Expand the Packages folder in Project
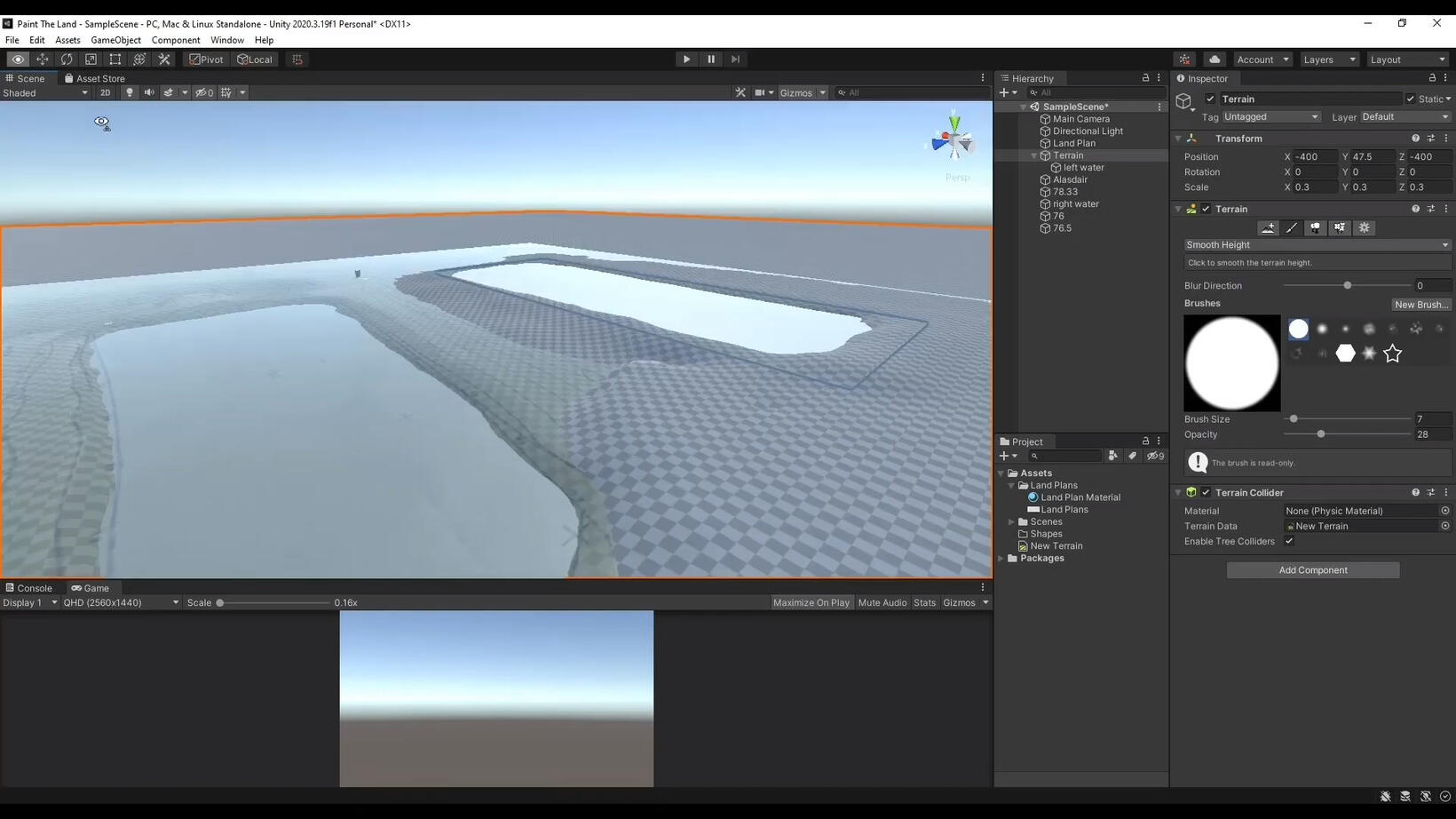The width and height of the screenshot is (1456, 819). 1001,559
